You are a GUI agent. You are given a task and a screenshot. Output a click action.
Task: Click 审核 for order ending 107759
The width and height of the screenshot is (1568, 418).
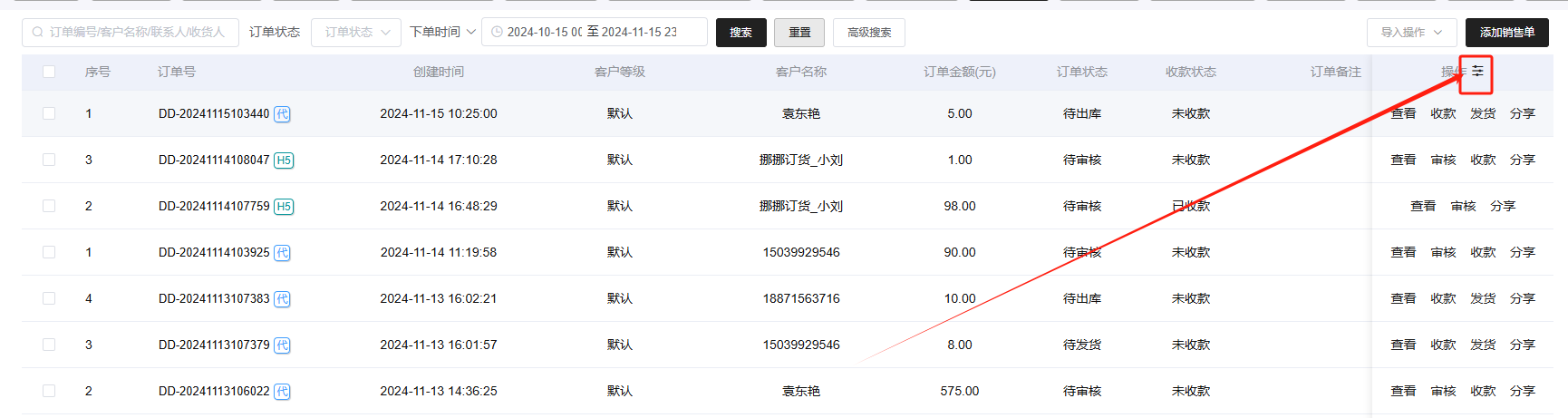(x=1463, y=206)
